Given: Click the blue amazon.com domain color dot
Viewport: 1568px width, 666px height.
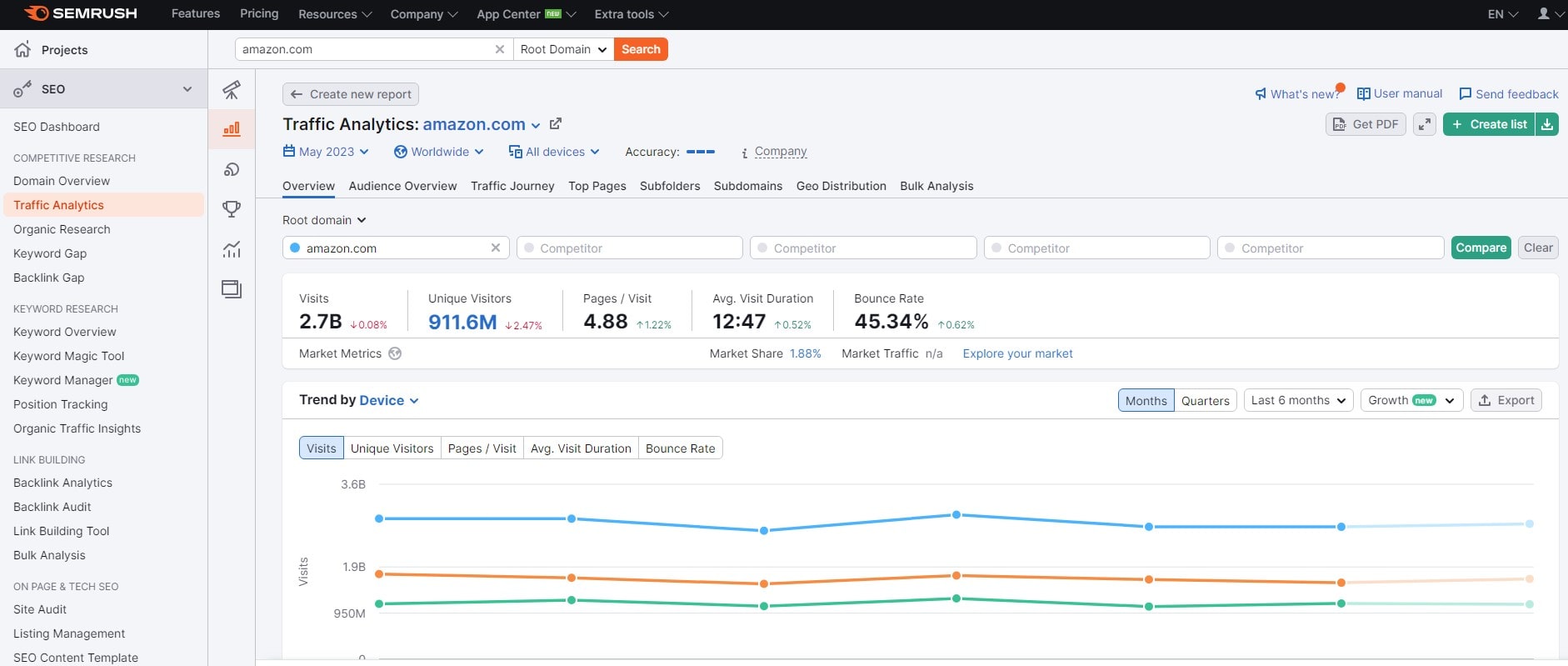Looking at the screenshot, I should pos(294,248).
